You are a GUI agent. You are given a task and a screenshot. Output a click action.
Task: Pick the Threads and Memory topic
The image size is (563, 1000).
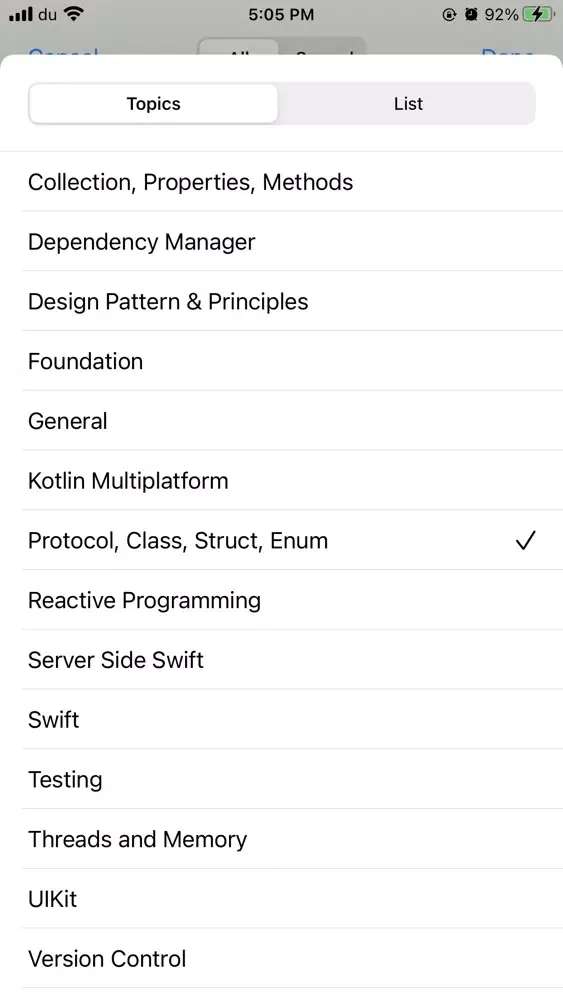(281, 839)
